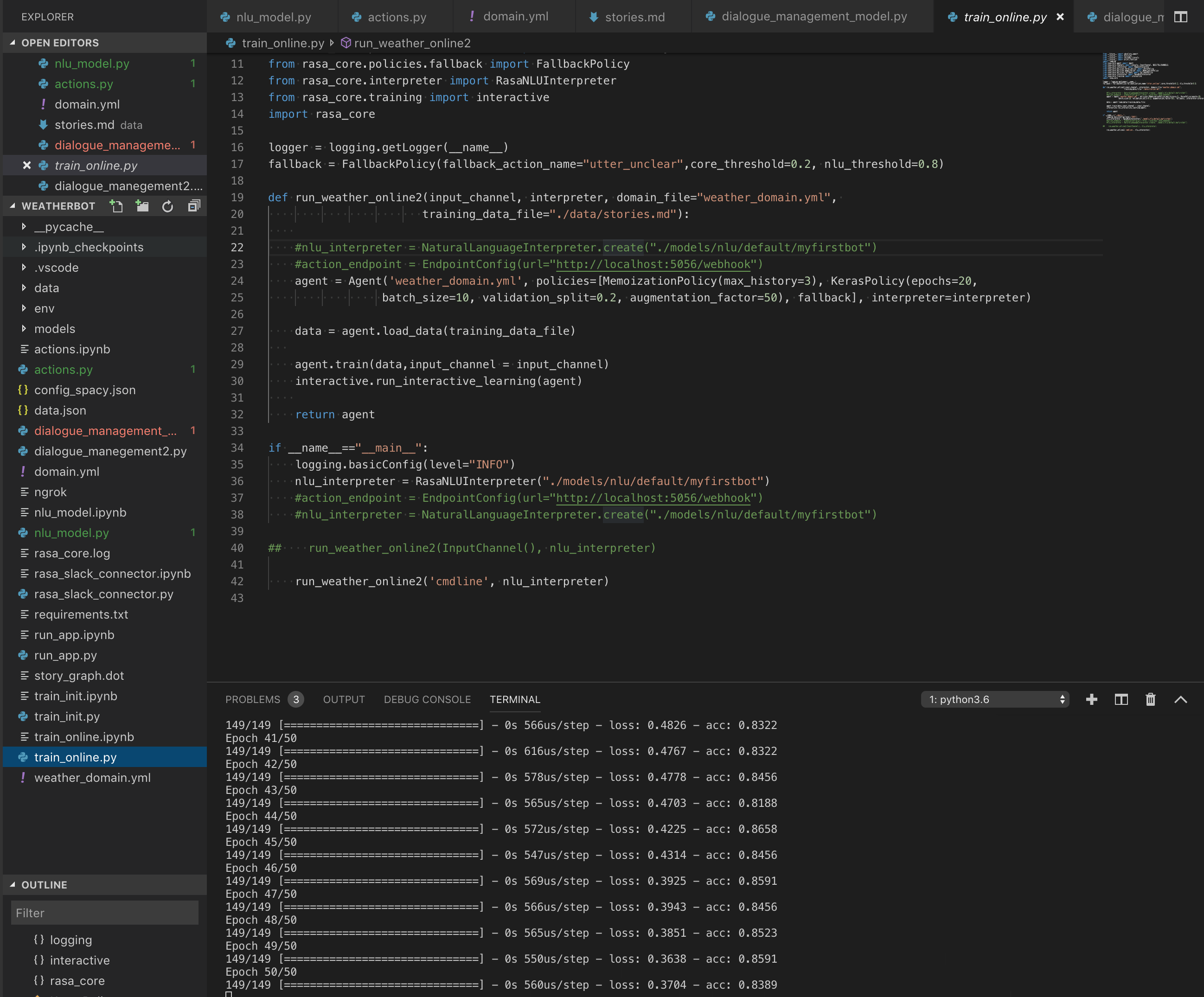Open the Debug Console tab

coord(427,699)
